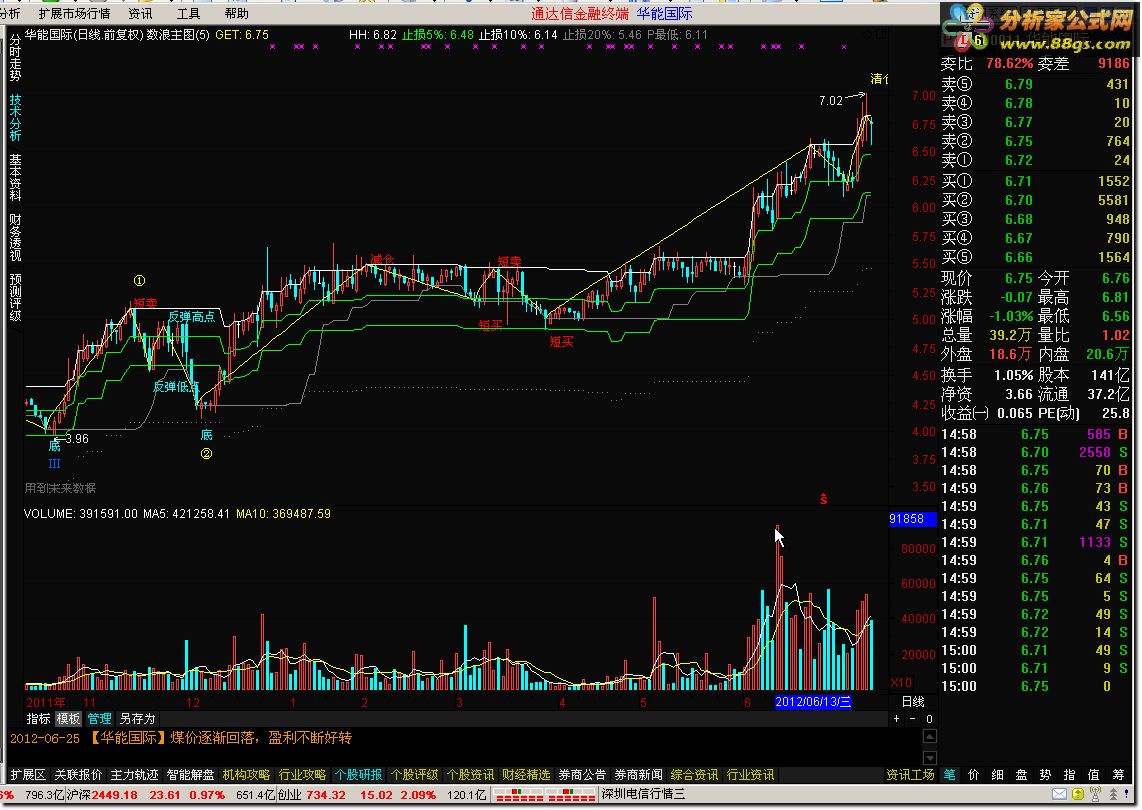Select the 关联报价 bottom tab
This screenshot has height=810, width=1142.
[x=78, y=775]
